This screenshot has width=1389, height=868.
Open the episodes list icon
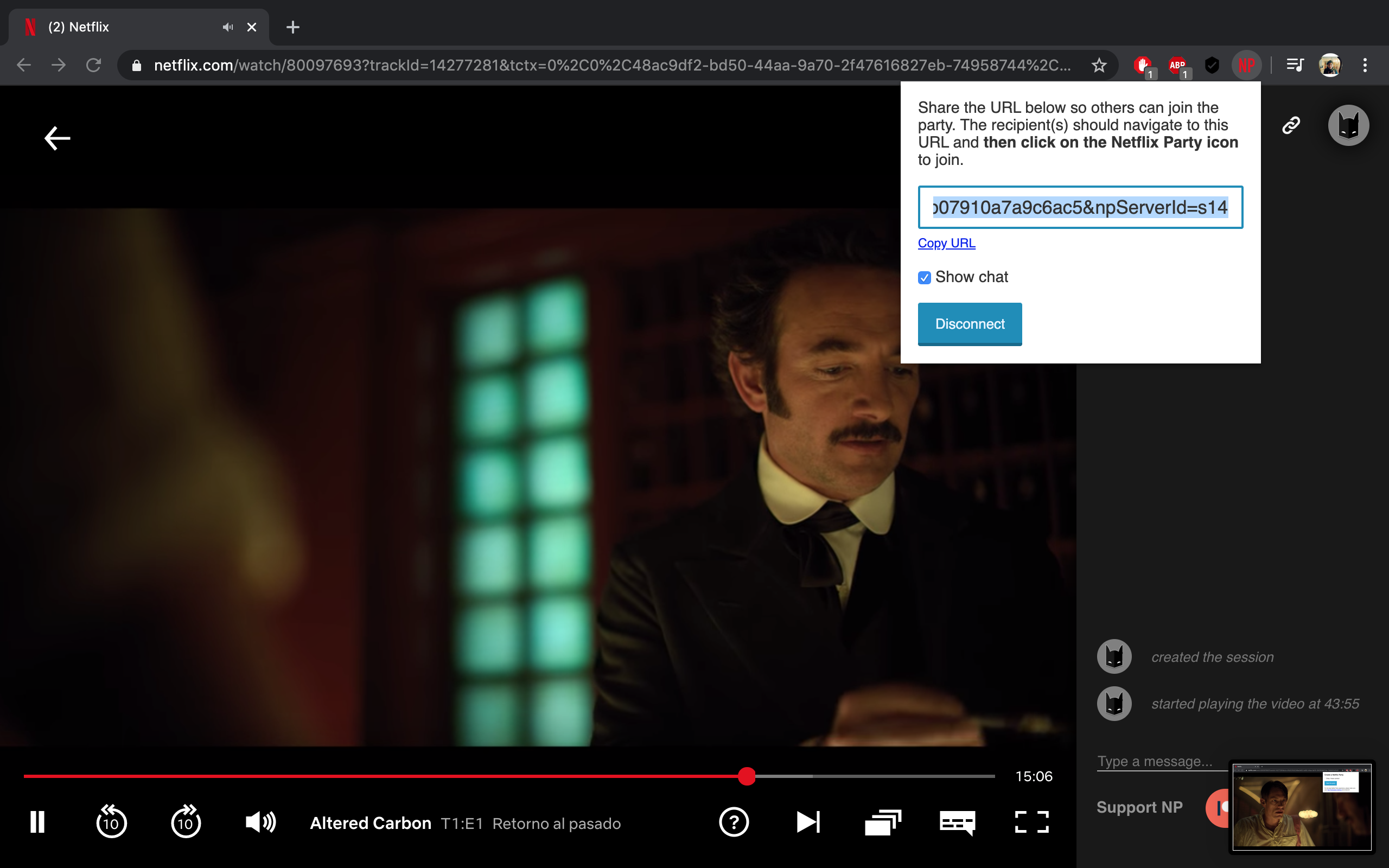(x=883, y=822)
